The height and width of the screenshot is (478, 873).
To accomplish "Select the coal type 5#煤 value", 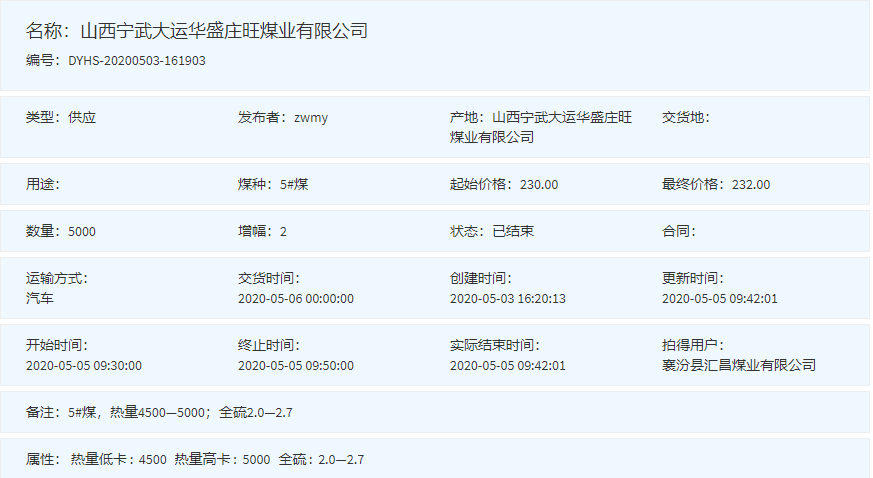I will point(294,184).
